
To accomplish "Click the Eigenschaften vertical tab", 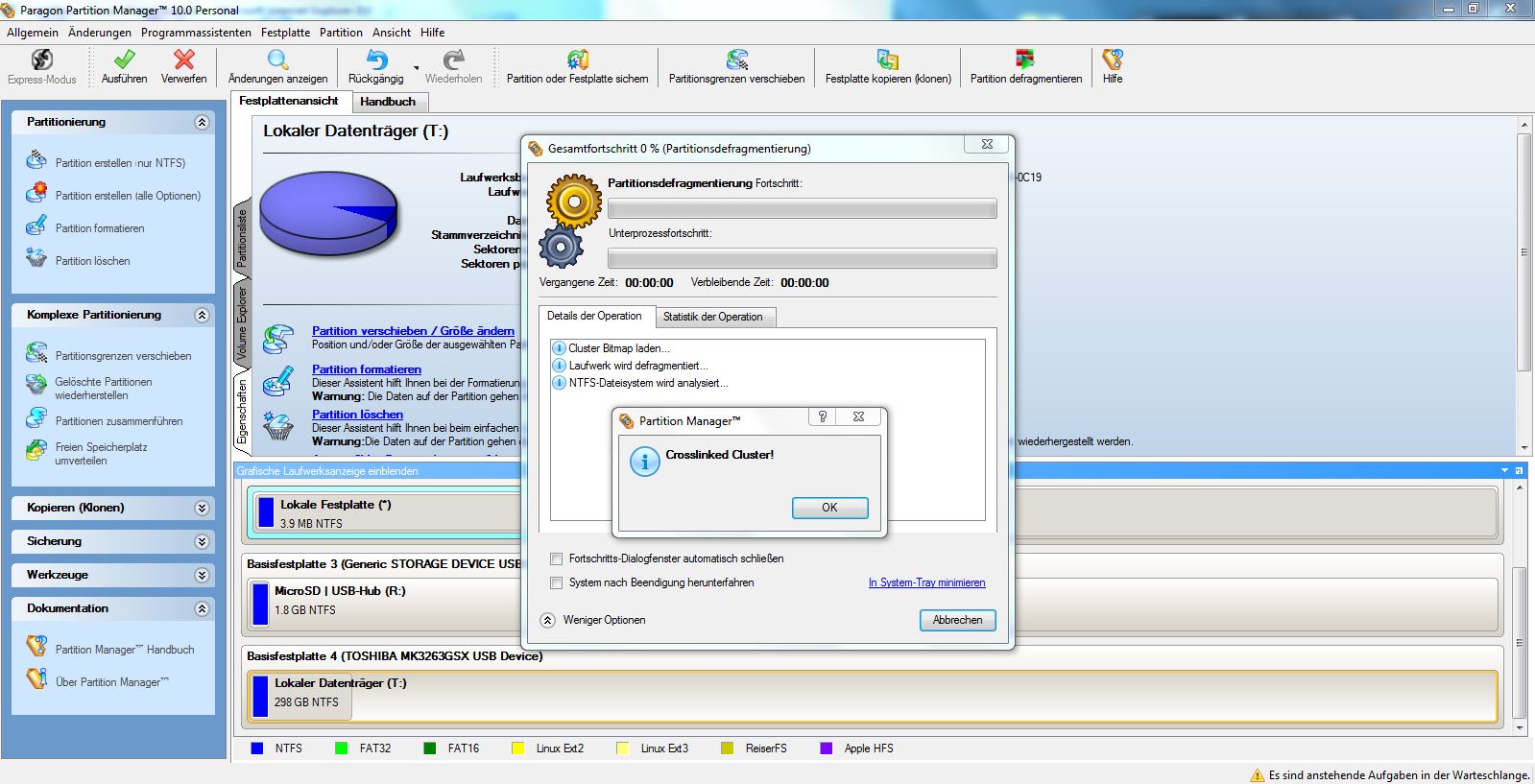I will [242, 413].
